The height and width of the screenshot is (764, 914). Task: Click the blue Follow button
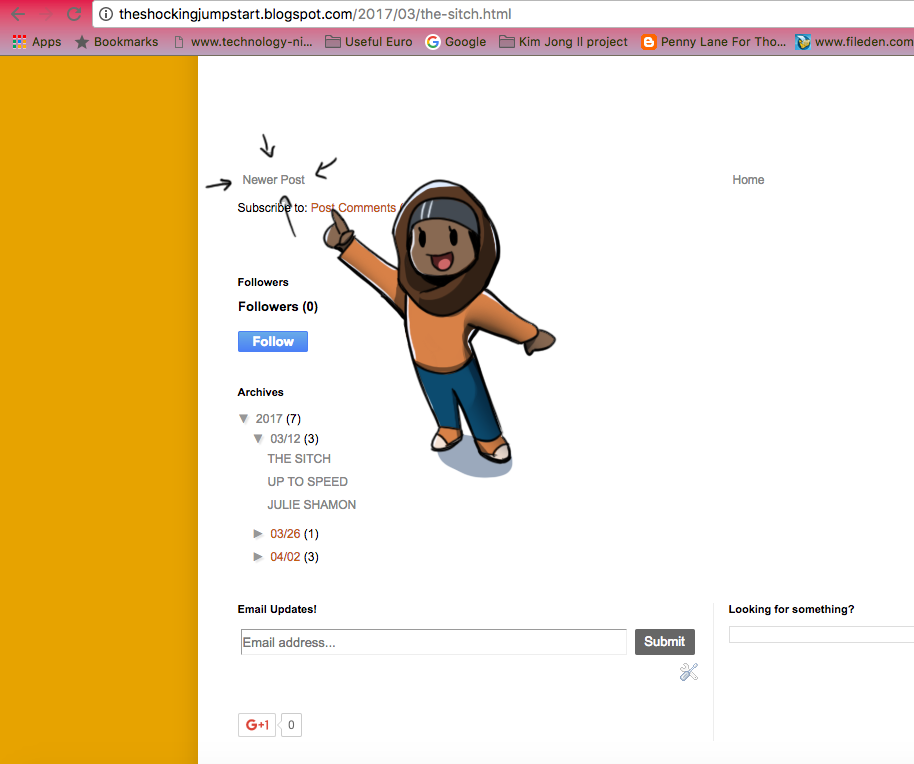pos(273,341)
